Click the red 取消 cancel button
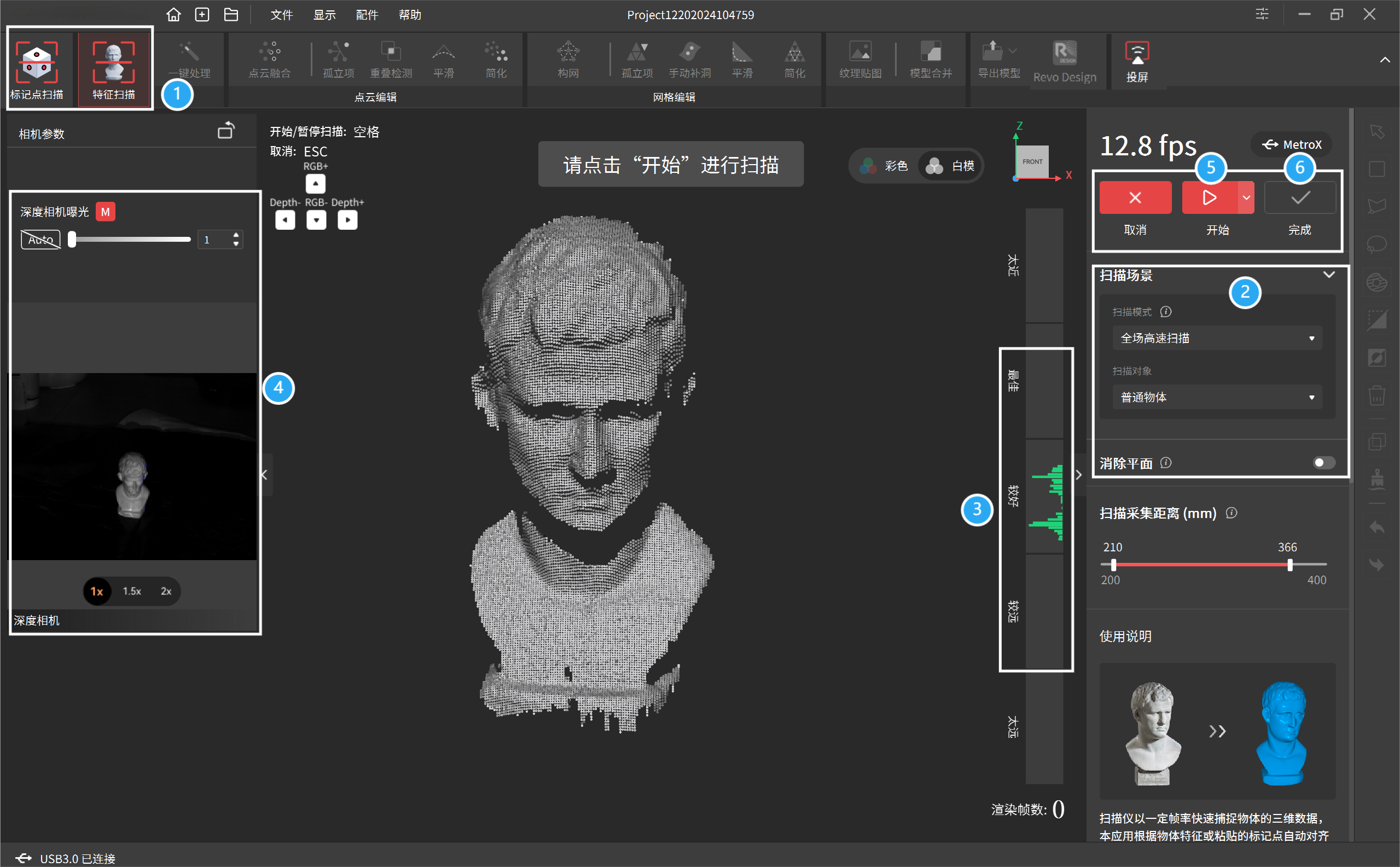This screenshot has height=867, width=1400. pos(1135,198)
